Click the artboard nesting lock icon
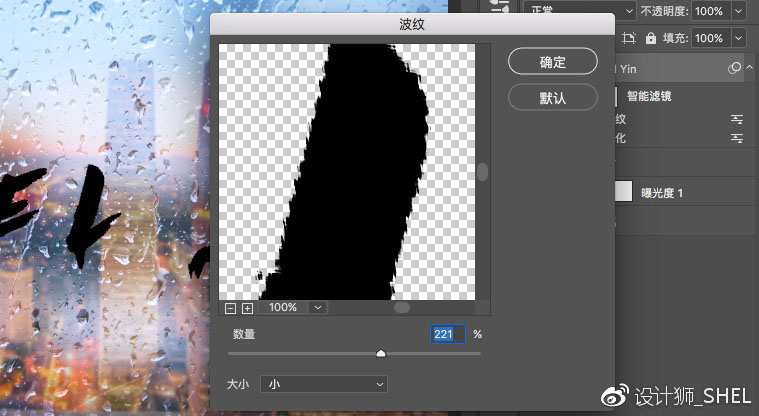This screenshot has height=416, width=759. [629, 38]
